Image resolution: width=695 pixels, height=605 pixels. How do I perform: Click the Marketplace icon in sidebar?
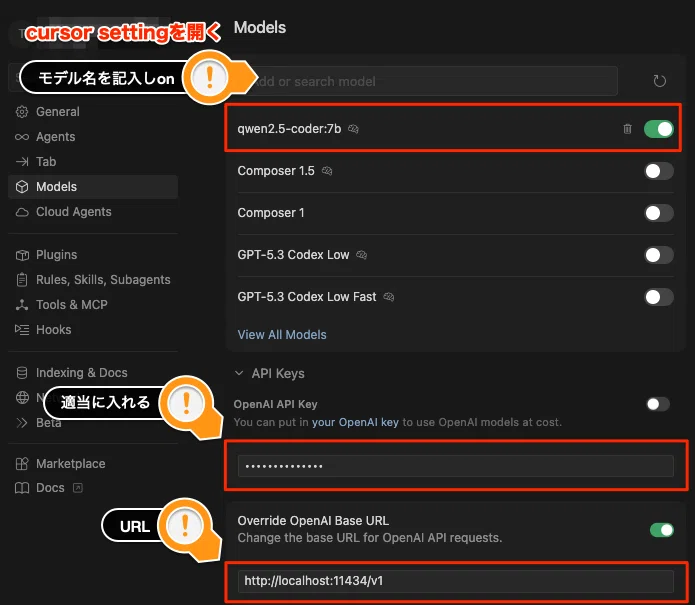(x=22, y=464)
